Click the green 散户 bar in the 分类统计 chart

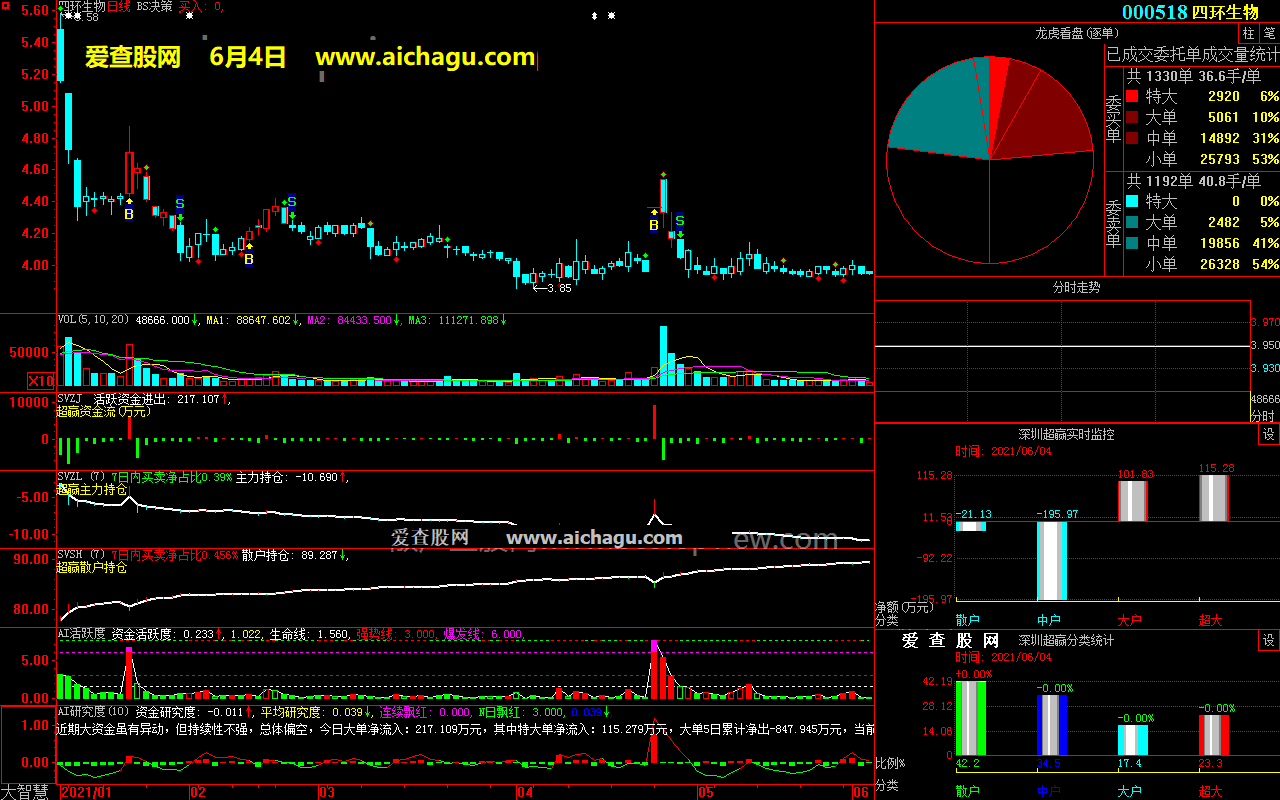coord(971,717)
